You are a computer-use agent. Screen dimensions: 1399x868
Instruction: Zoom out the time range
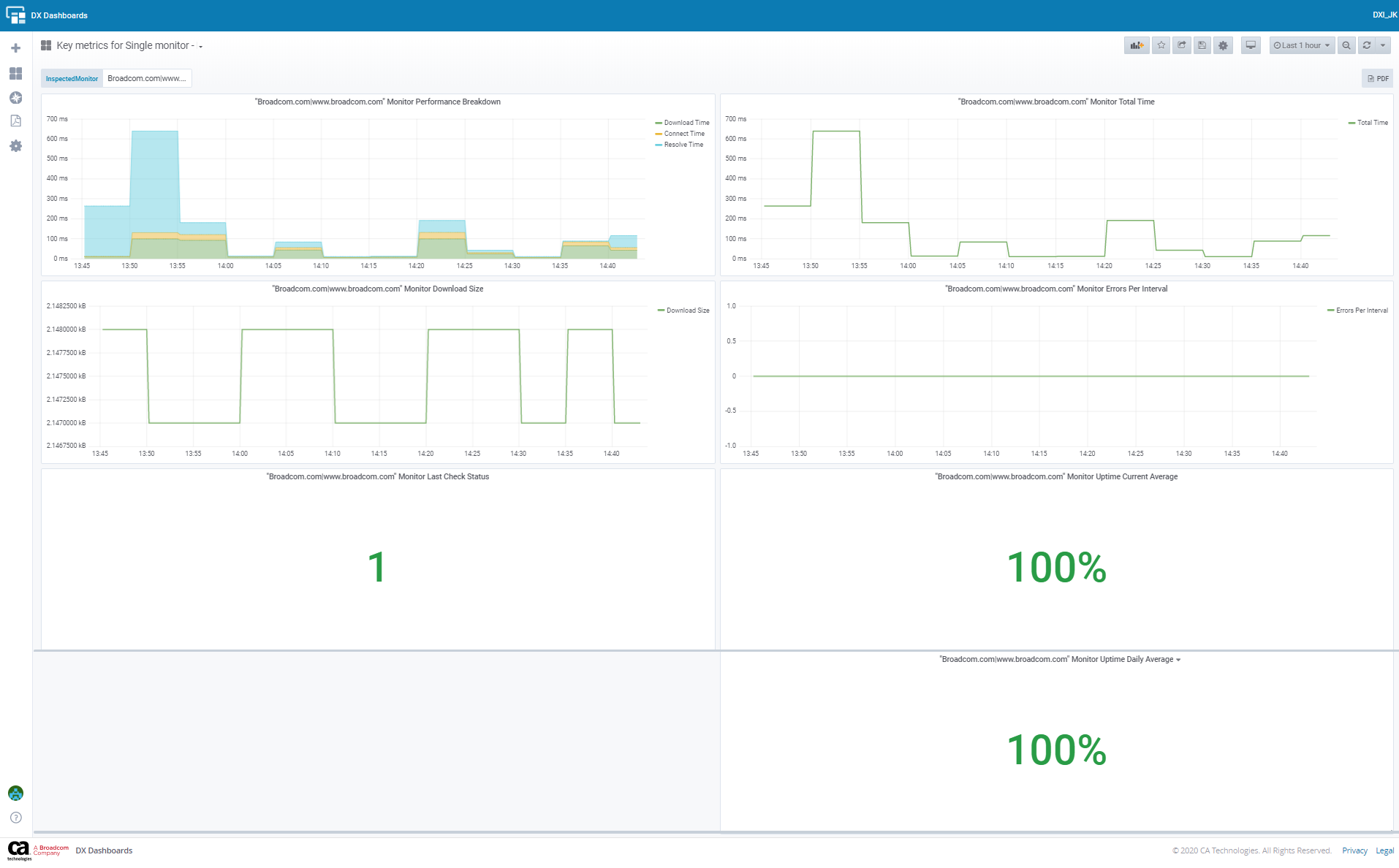tap(1346, 45)
